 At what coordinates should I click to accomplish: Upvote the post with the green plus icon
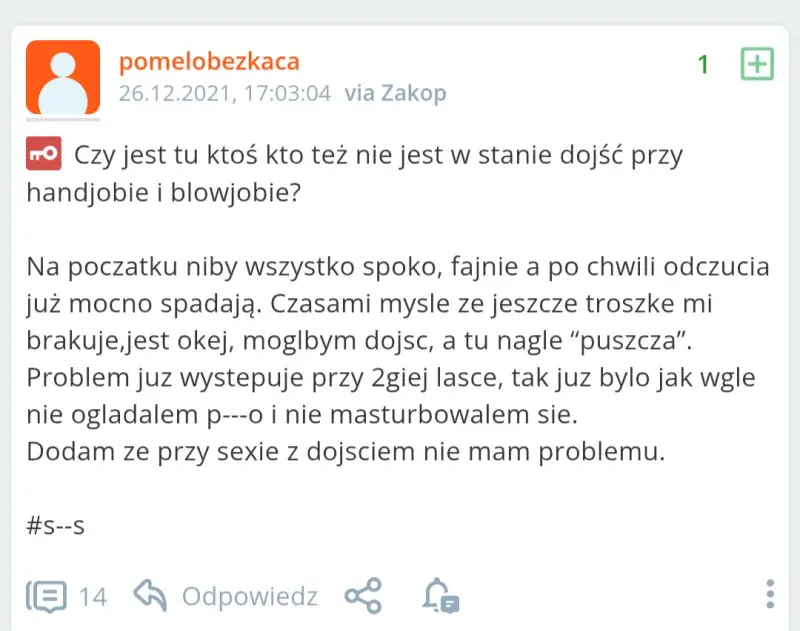point(757,64)
